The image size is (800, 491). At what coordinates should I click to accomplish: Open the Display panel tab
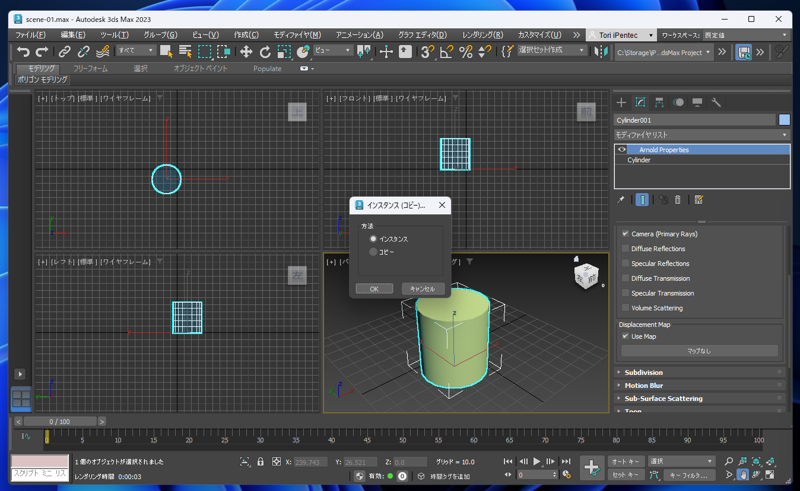[x=697, y=103]
